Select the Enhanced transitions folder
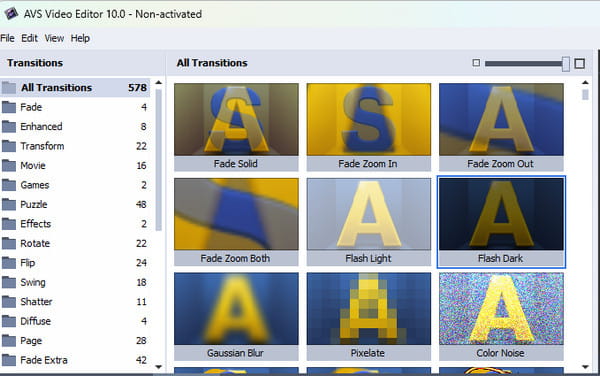The width and height of the screenshot is (600, 376). pyautogui.click(x=75, y=127)
